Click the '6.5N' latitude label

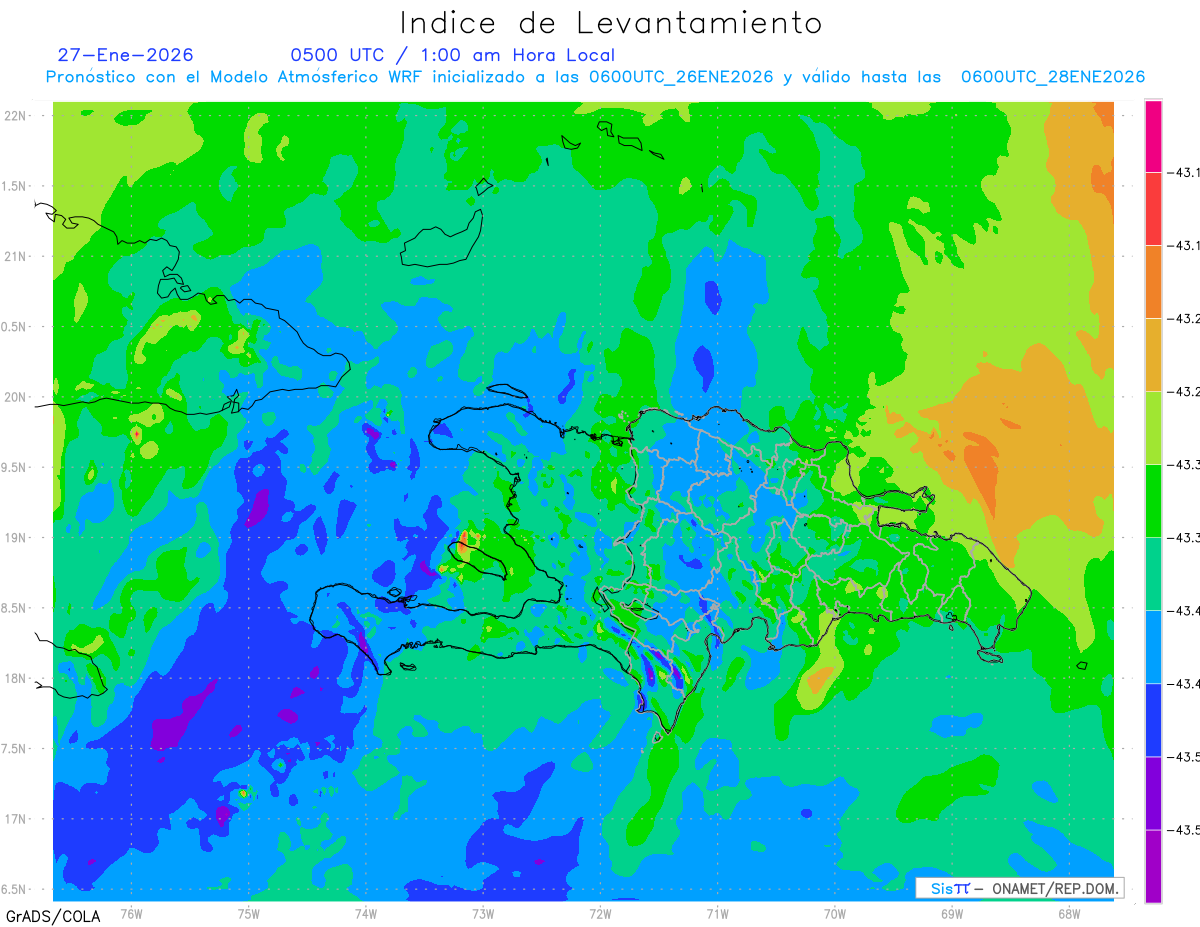coord(15,889)
